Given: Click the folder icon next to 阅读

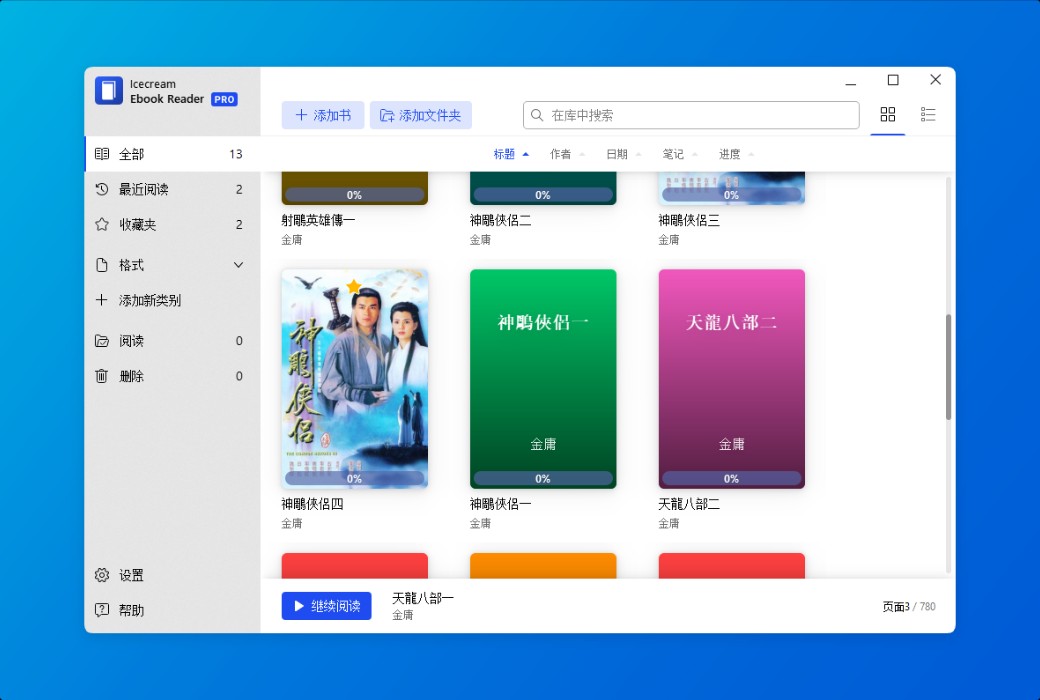Looking at the screenshot, I should pyautogui.click(x=101, y=340).
